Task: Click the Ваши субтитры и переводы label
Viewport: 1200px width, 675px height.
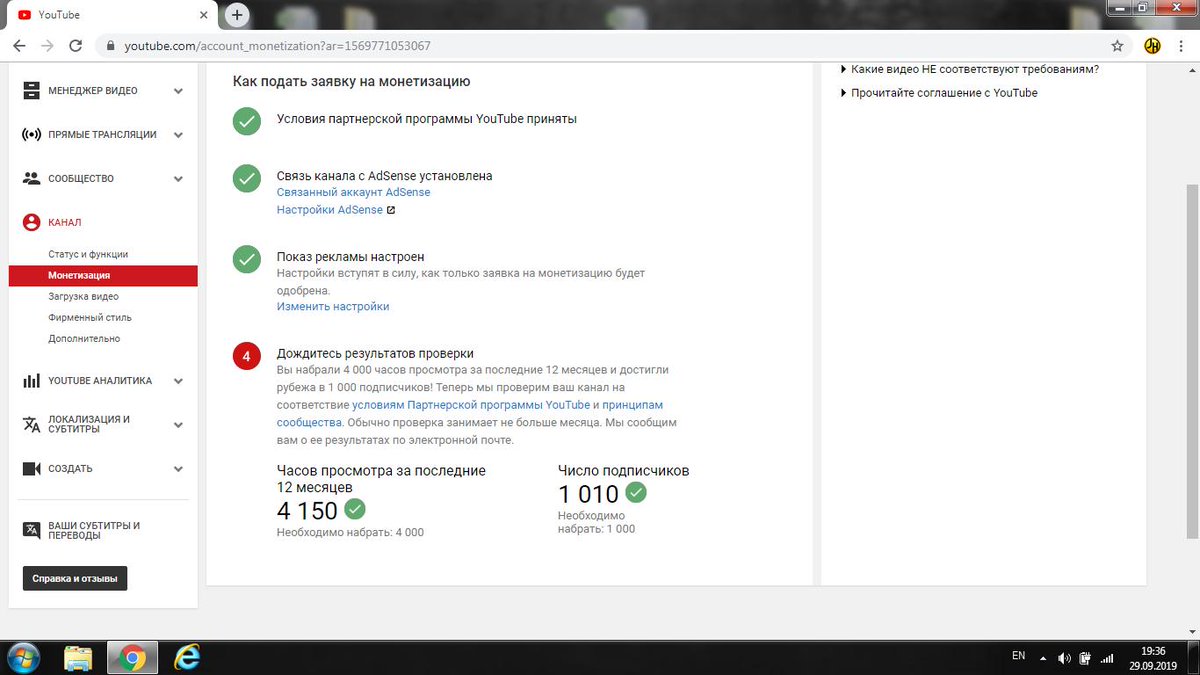Action: click(94, 530)
